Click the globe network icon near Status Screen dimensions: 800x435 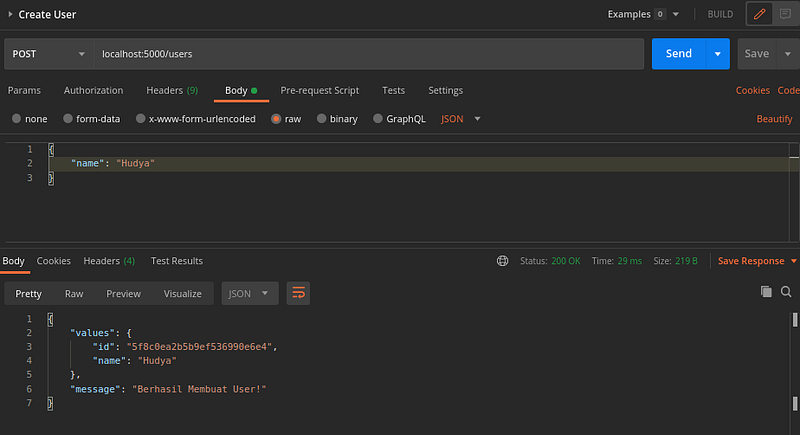pos(503,261)
